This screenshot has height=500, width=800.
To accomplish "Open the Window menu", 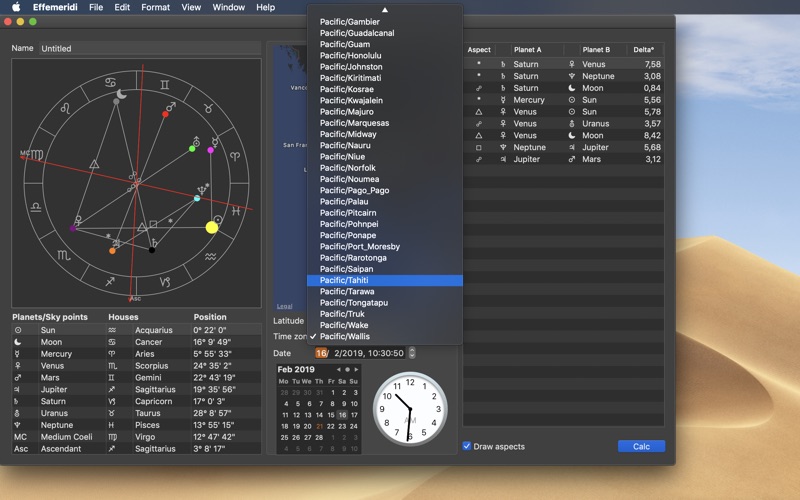I will pyautogui.click(x=229, y=7).
